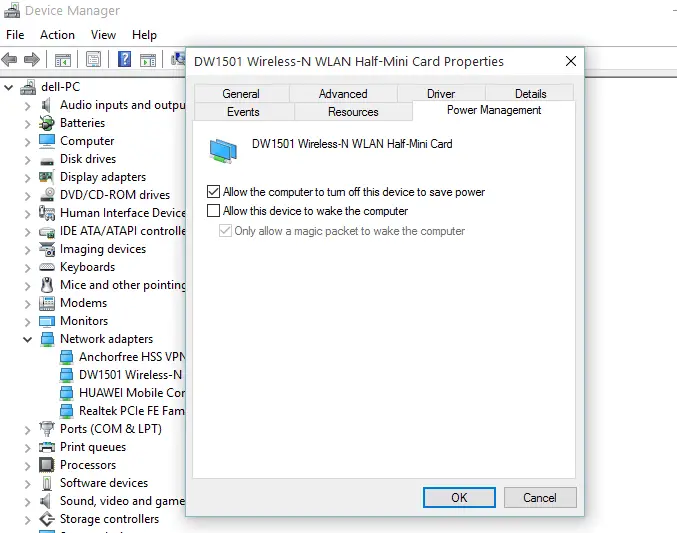Open the Advanced tab
The height and width of the screenshot is (533, 677).
click(343, 93)
